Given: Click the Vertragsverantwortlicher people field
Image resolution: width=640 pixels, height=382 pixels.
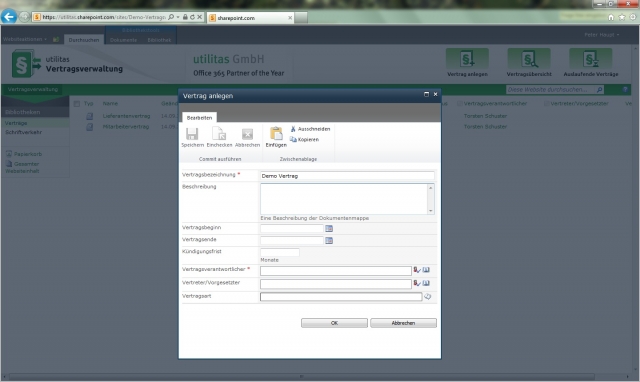Looking at the screenshot, I should 336,271.
